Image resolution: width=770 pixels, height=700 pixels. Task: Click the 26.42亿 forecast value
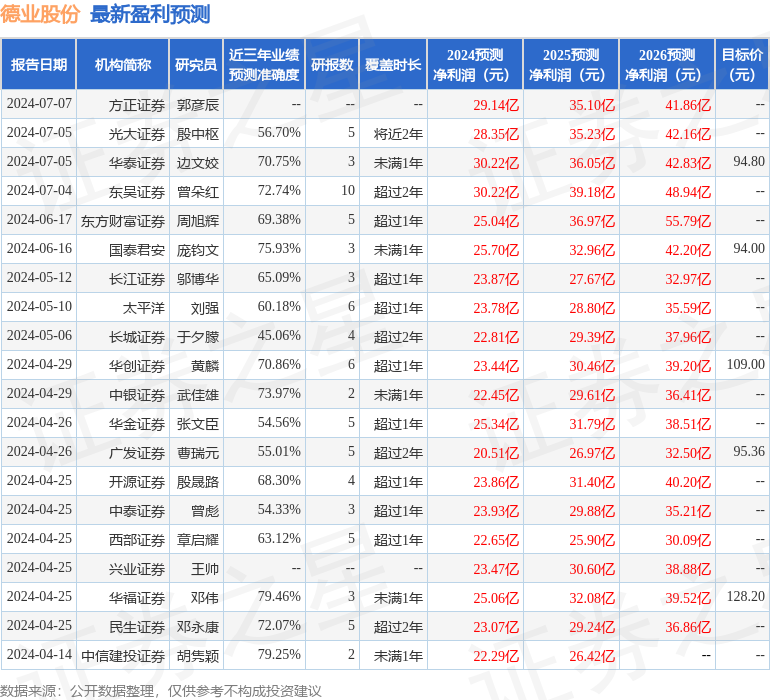tap(592, 656)
